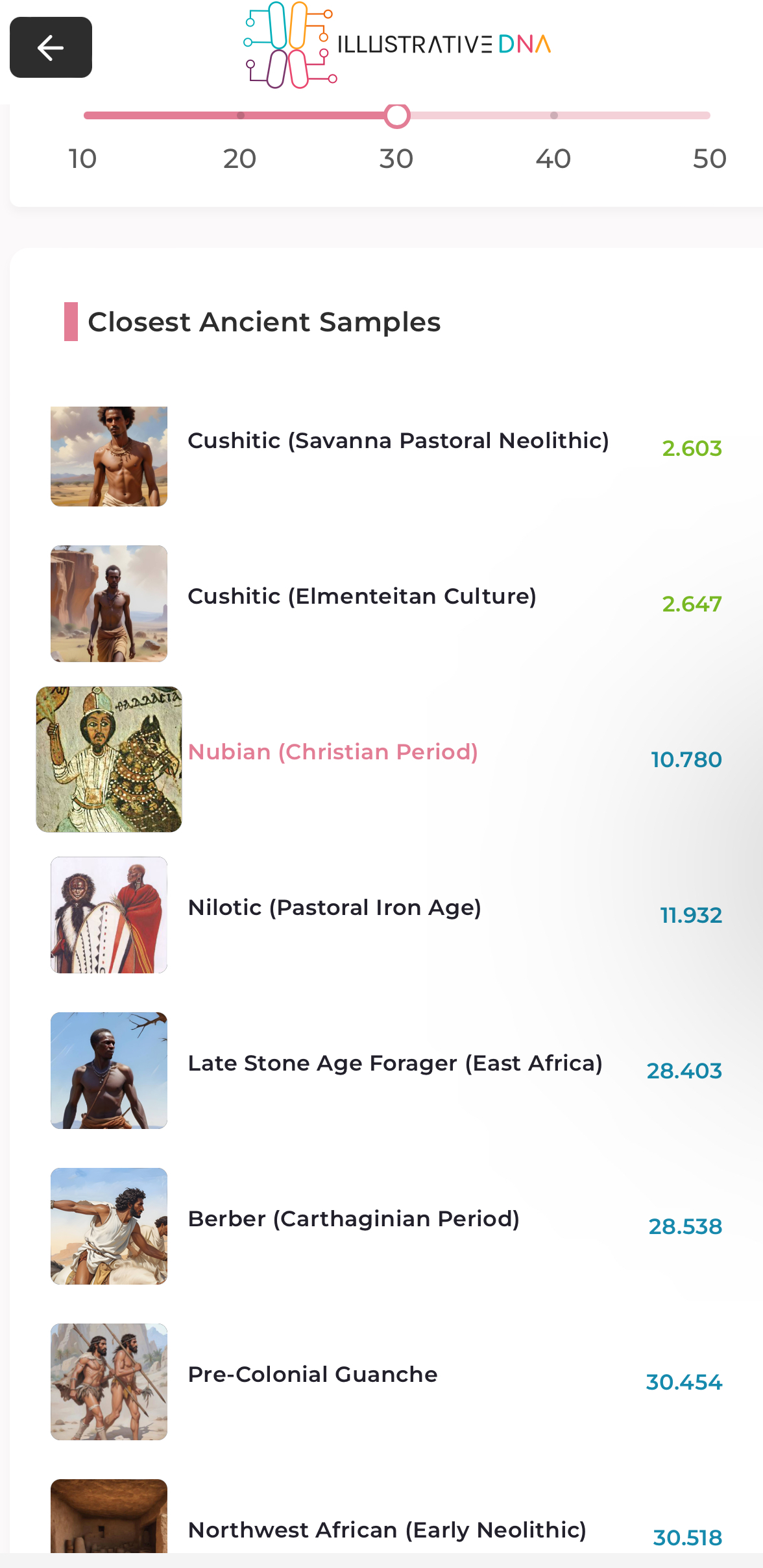This screenshot has width=763, height=1568.
Task: Click the Illustrative DNA logo
Action: [x=396, y=45]
